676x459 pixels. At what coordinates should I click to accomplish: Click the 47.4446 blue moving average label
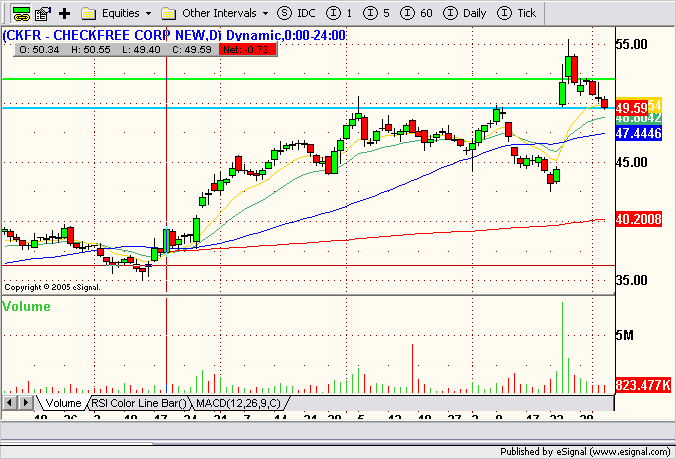tap(638, 134)
